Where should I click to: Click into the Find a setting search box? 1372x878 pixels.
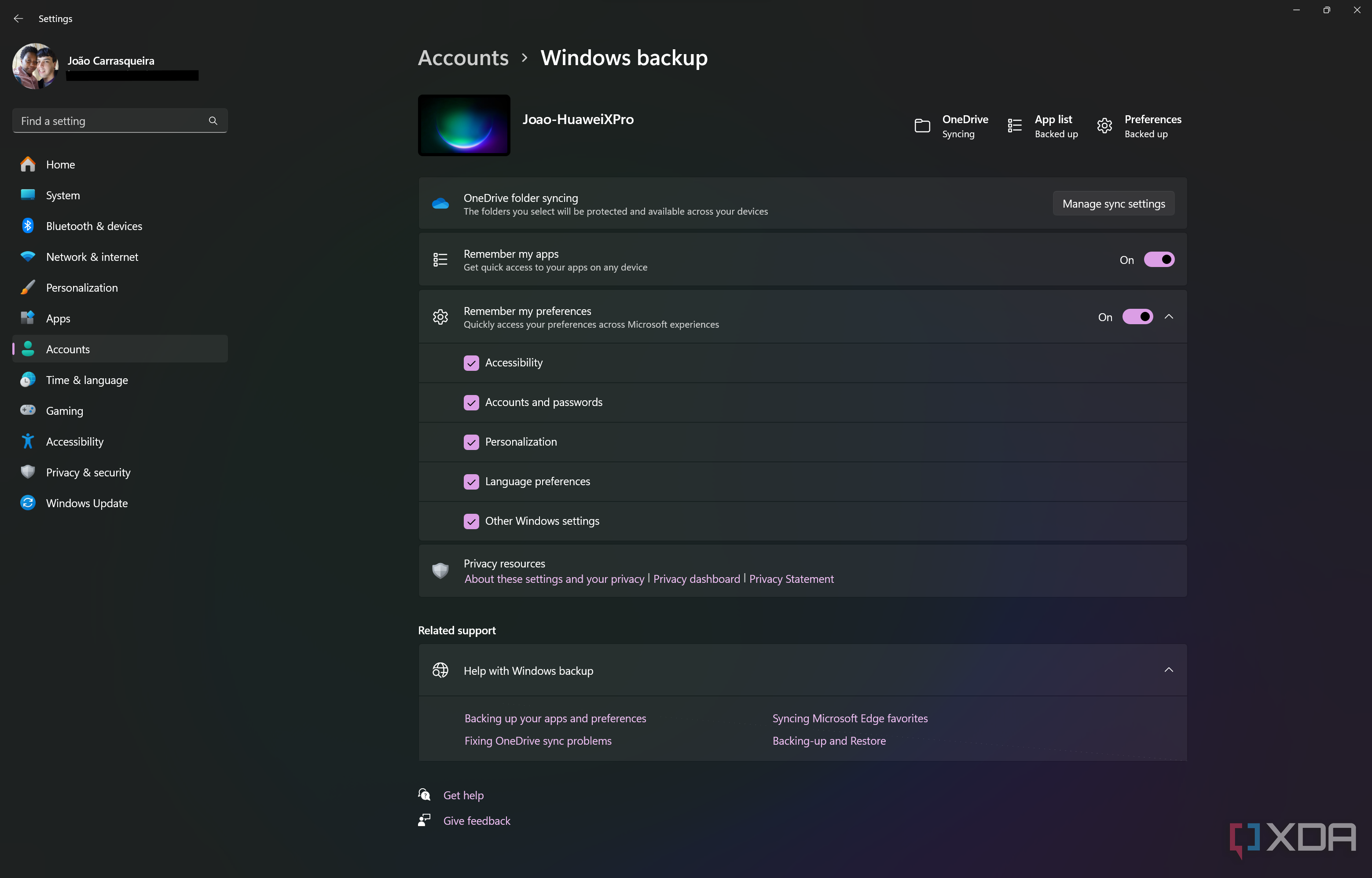click(x=120, y=121)
